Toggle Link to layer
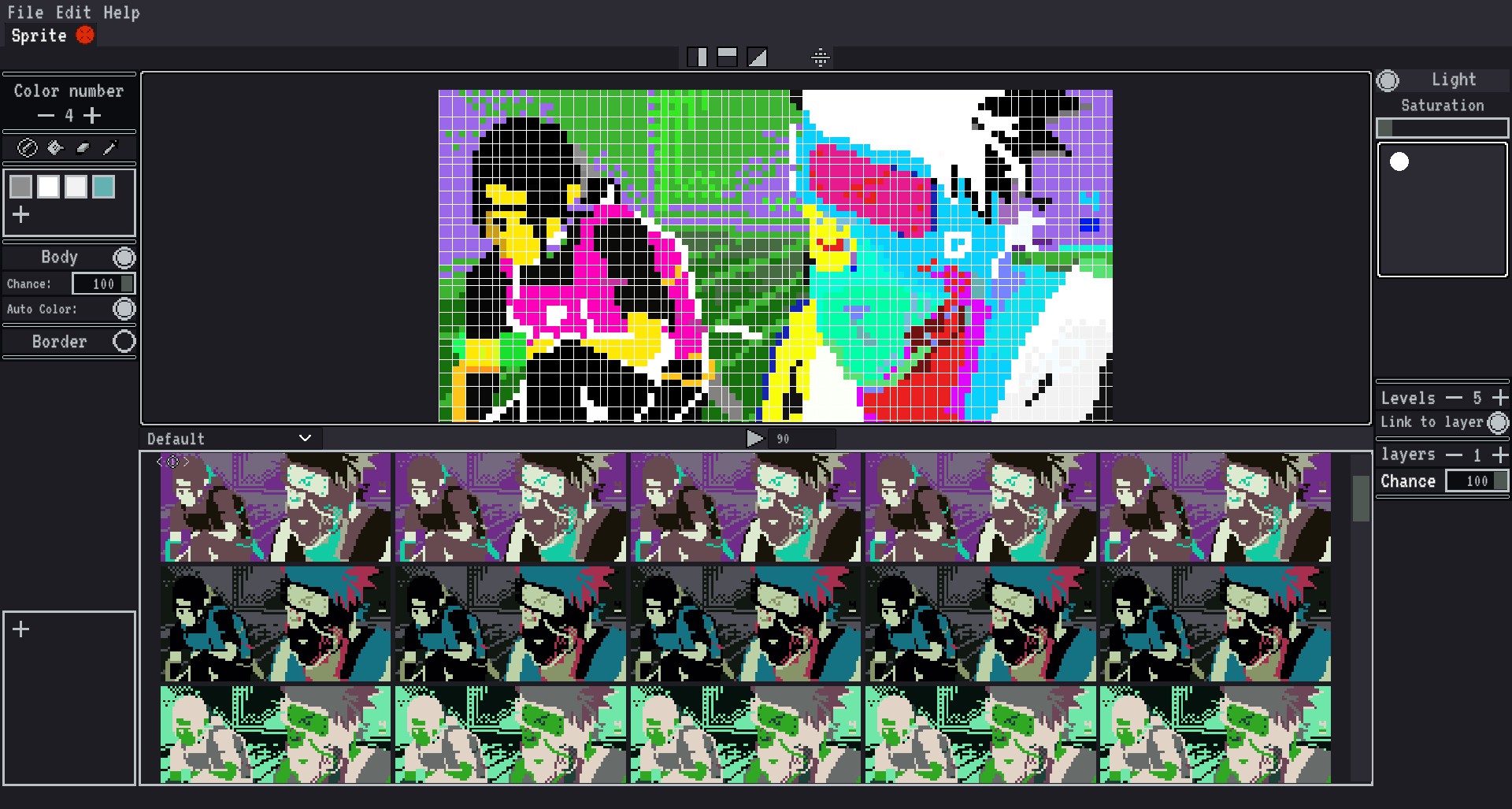Screen dimensions: 1512x809 [x=1498, y=423]
